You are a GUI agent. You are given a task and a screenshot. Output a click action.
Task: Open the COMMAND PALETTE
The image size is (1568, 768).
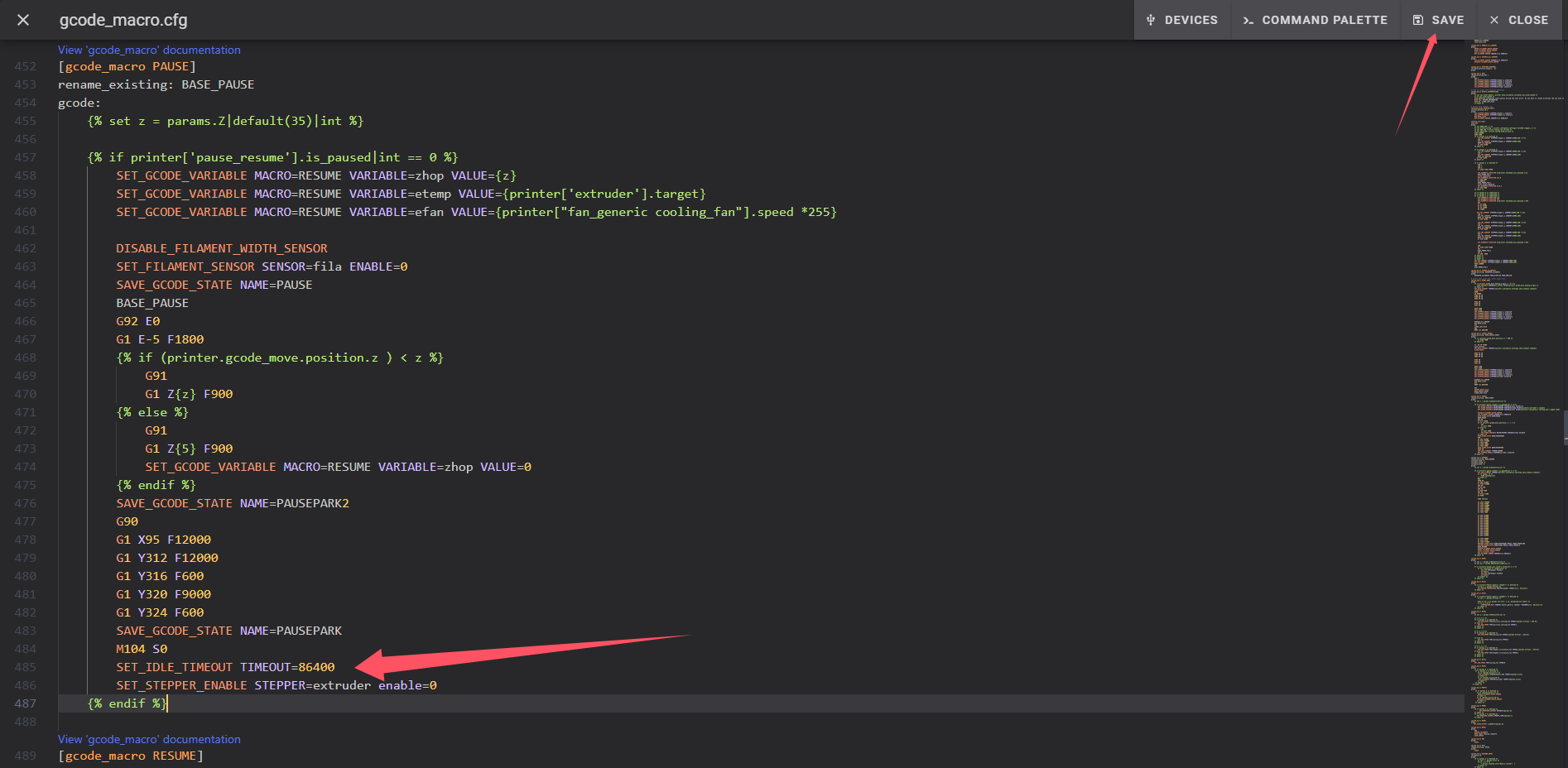click(x=1315, y=20)
